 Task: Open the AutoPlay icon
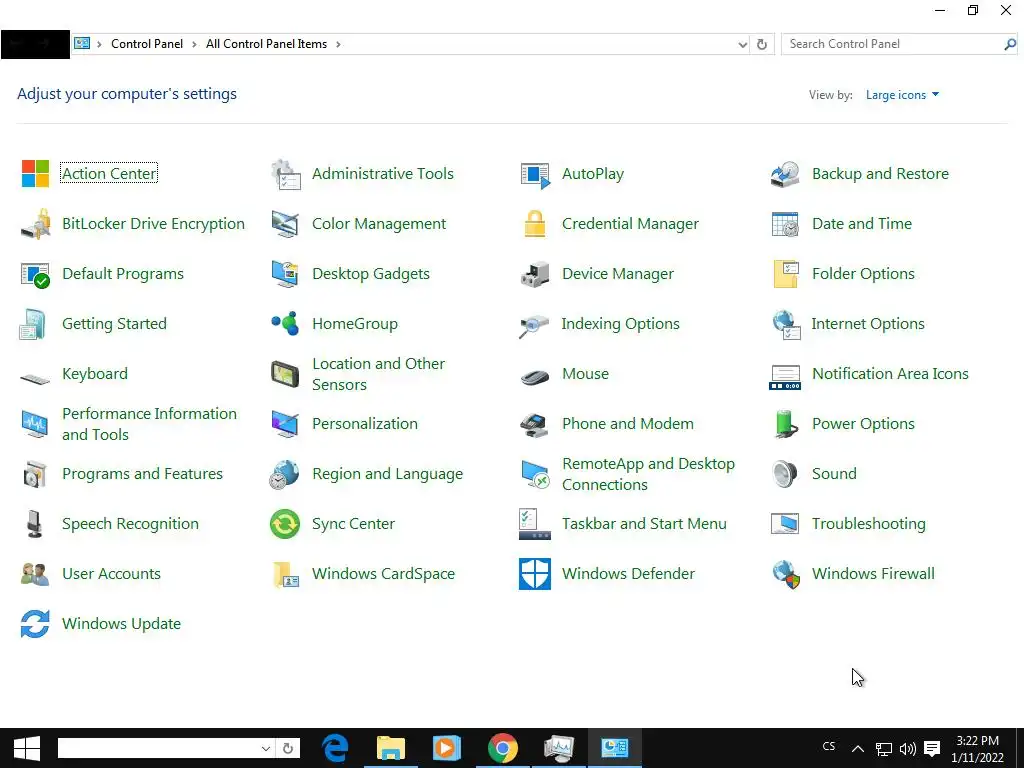536,174
